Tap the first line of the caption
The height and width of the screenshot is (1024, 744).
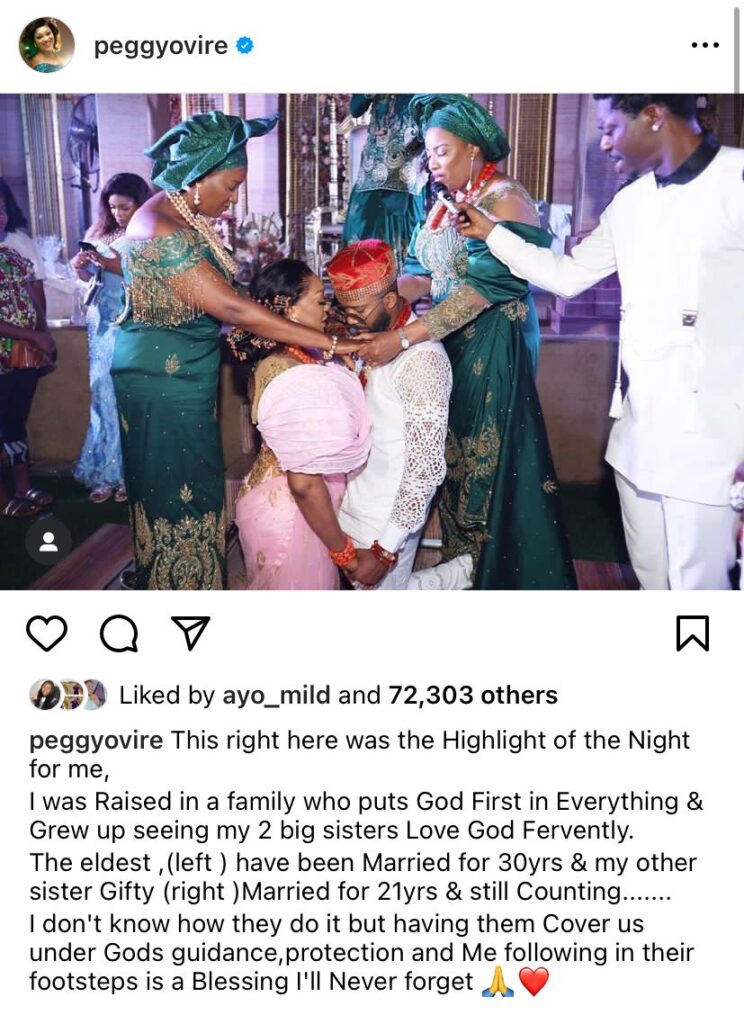click(359, 741)
